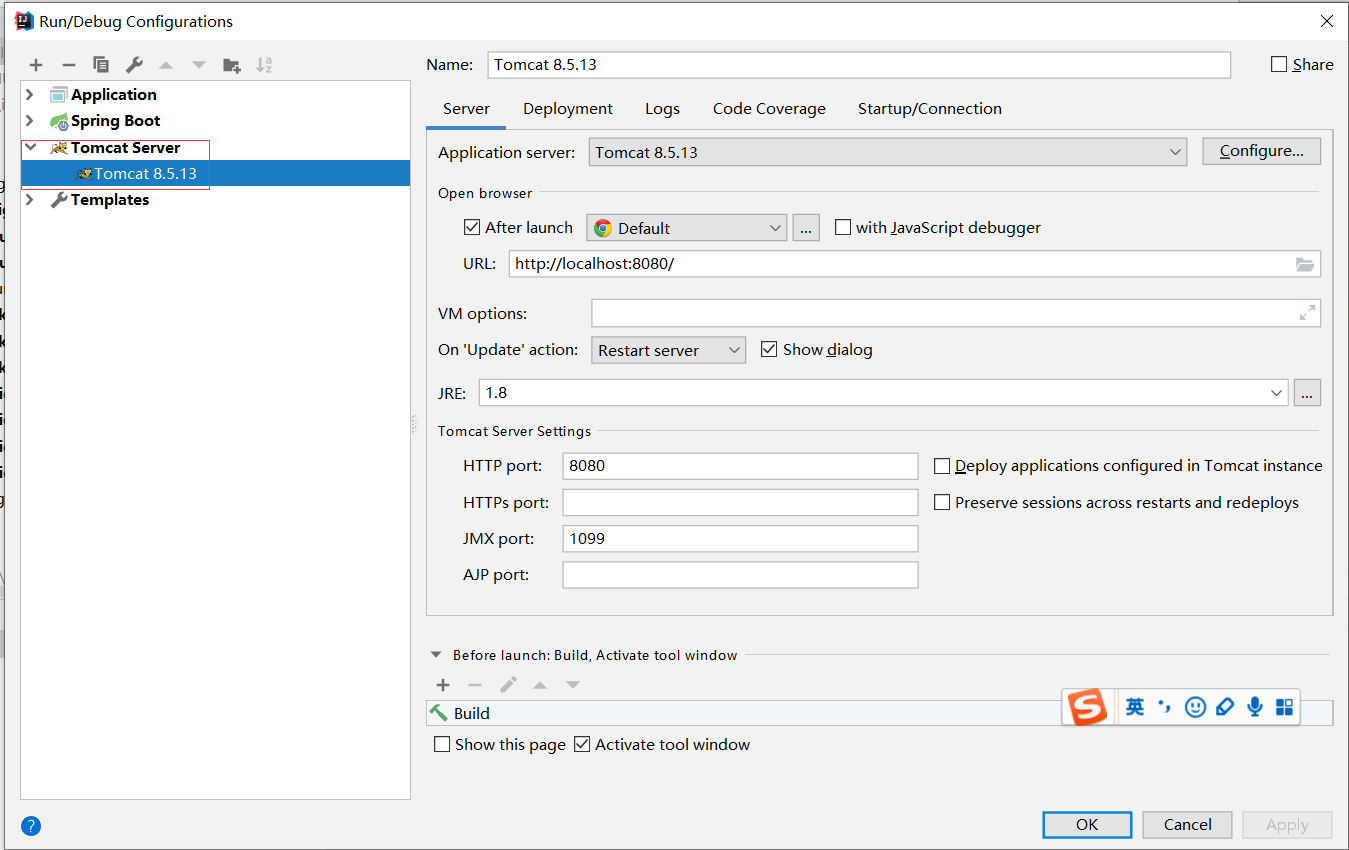Enable Preserve sessions across restarts checkbox

[x=942, y=502]
